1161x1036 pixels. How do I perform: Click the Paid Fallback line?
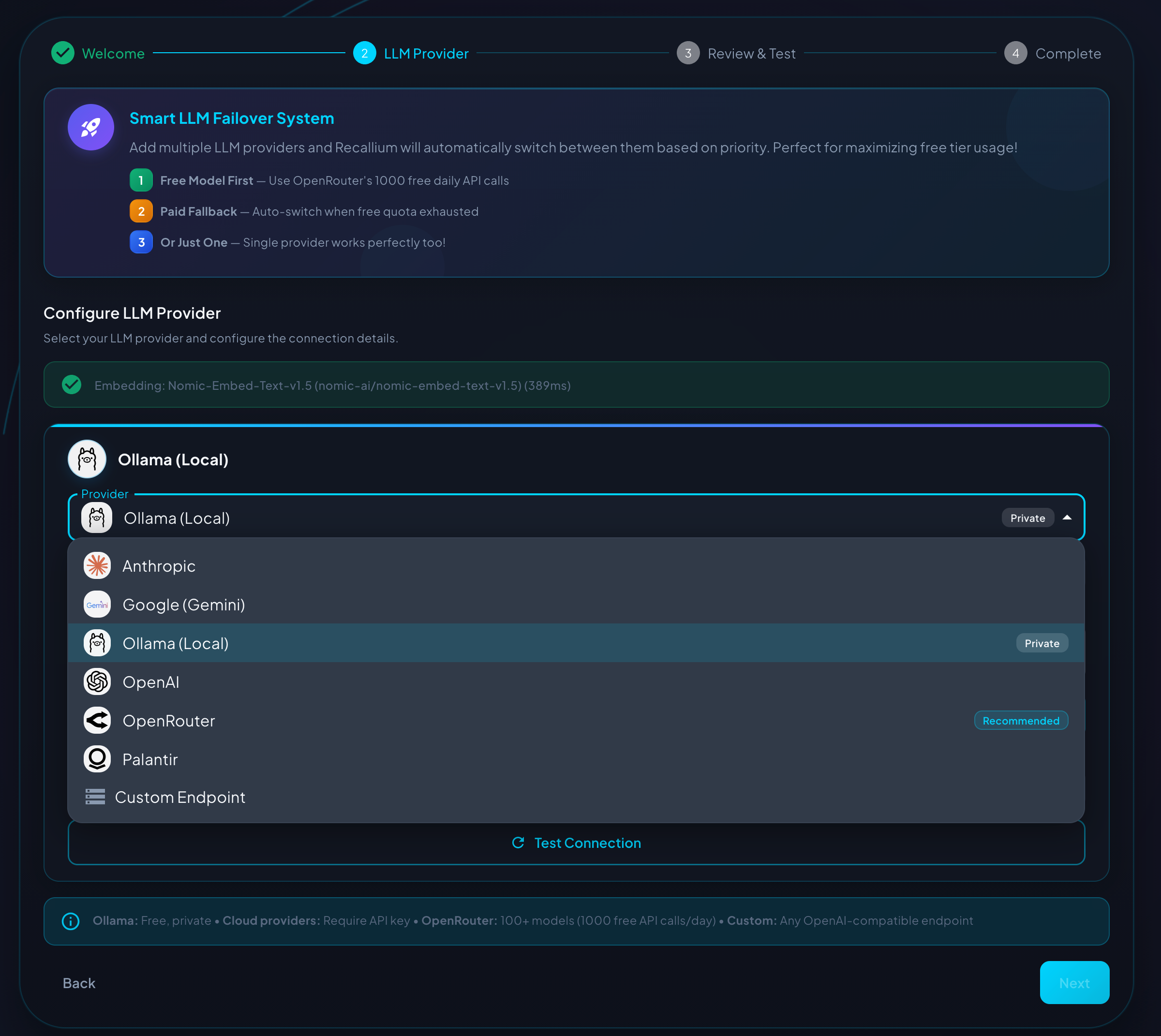click(x=319, y=211)
